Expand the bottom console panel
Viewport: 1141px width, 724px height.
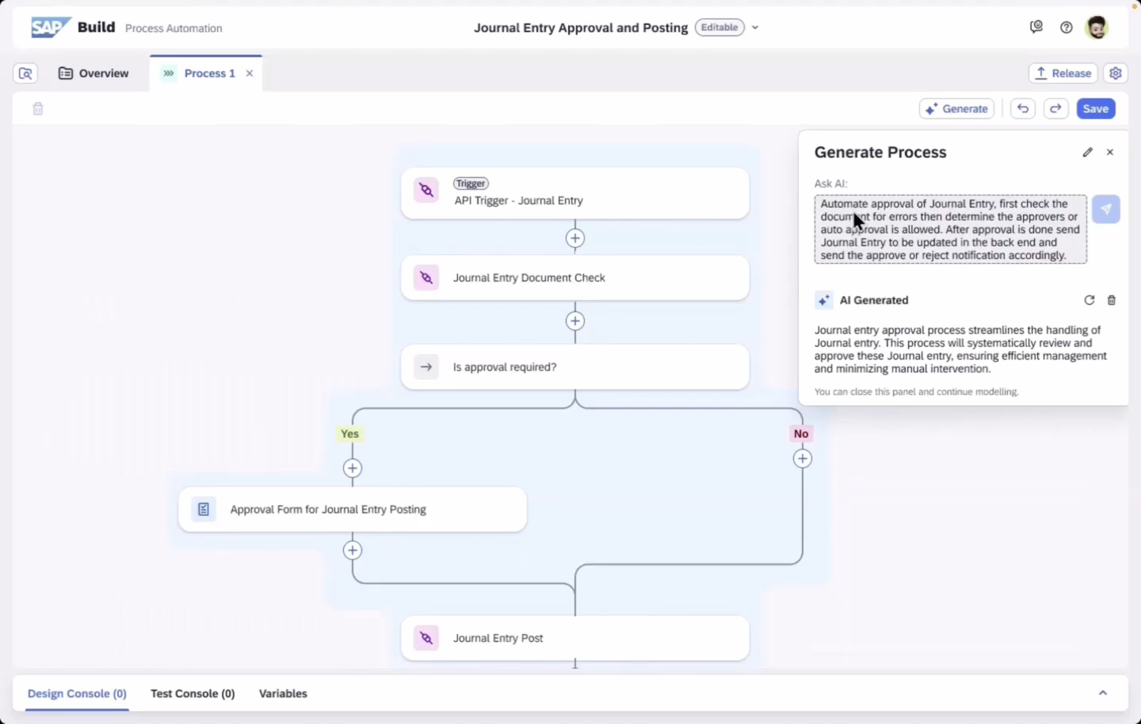[1102, 693]
